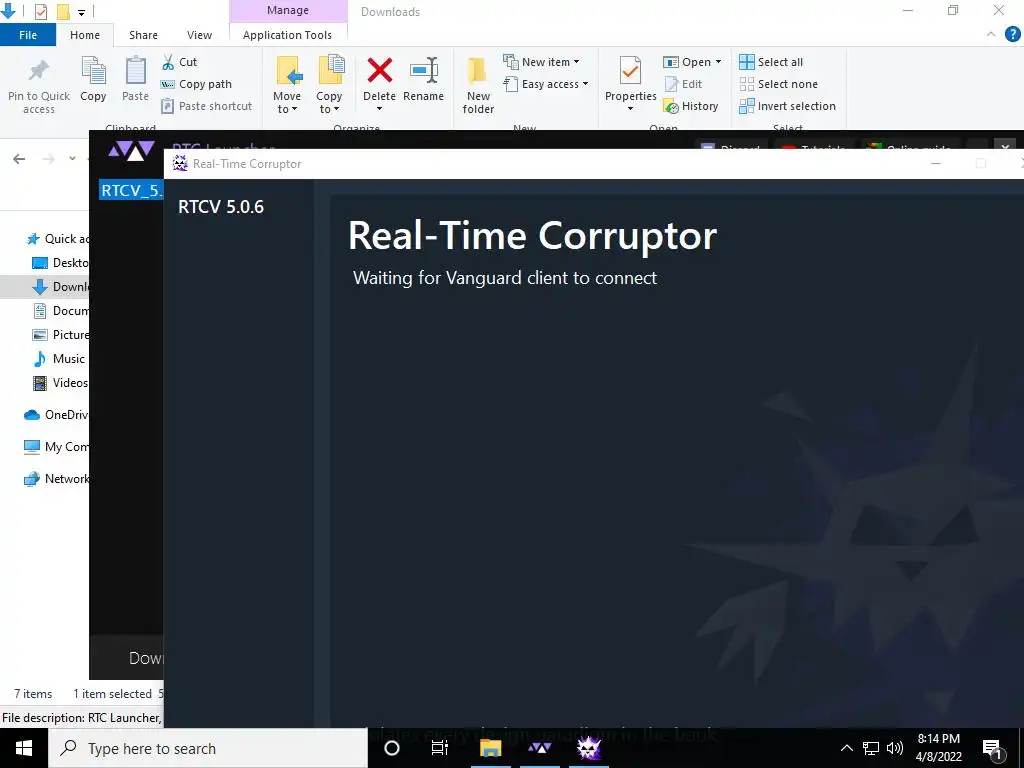Collapse the Explorer ribbon chevron

(x=991, y=34)
